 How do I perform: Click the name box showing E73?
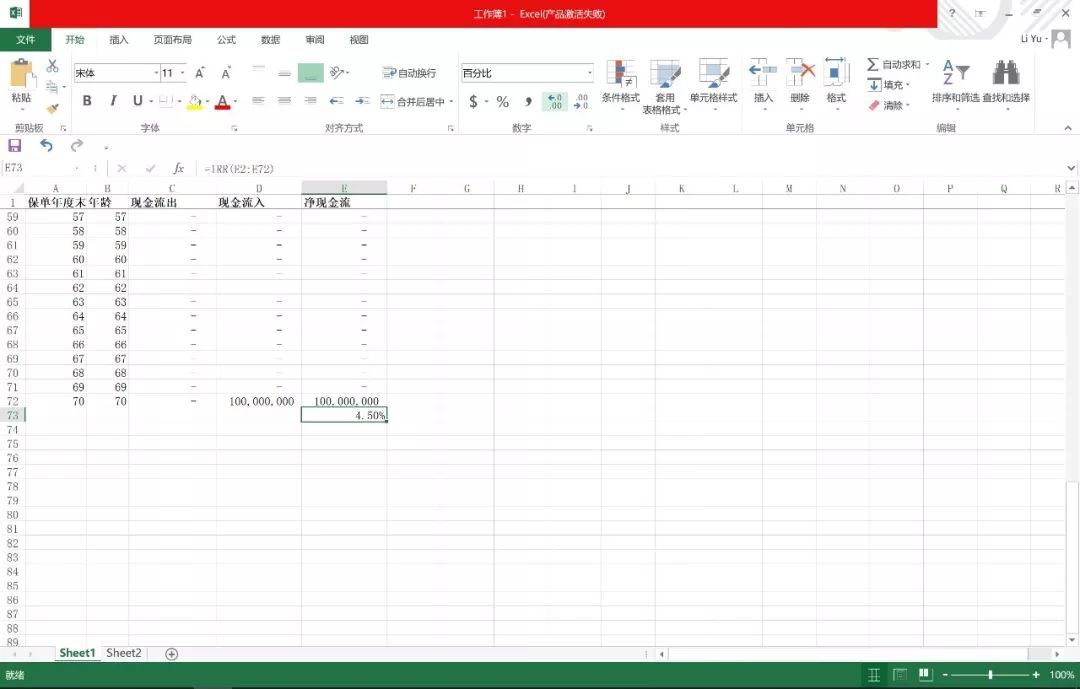point(39,168)
